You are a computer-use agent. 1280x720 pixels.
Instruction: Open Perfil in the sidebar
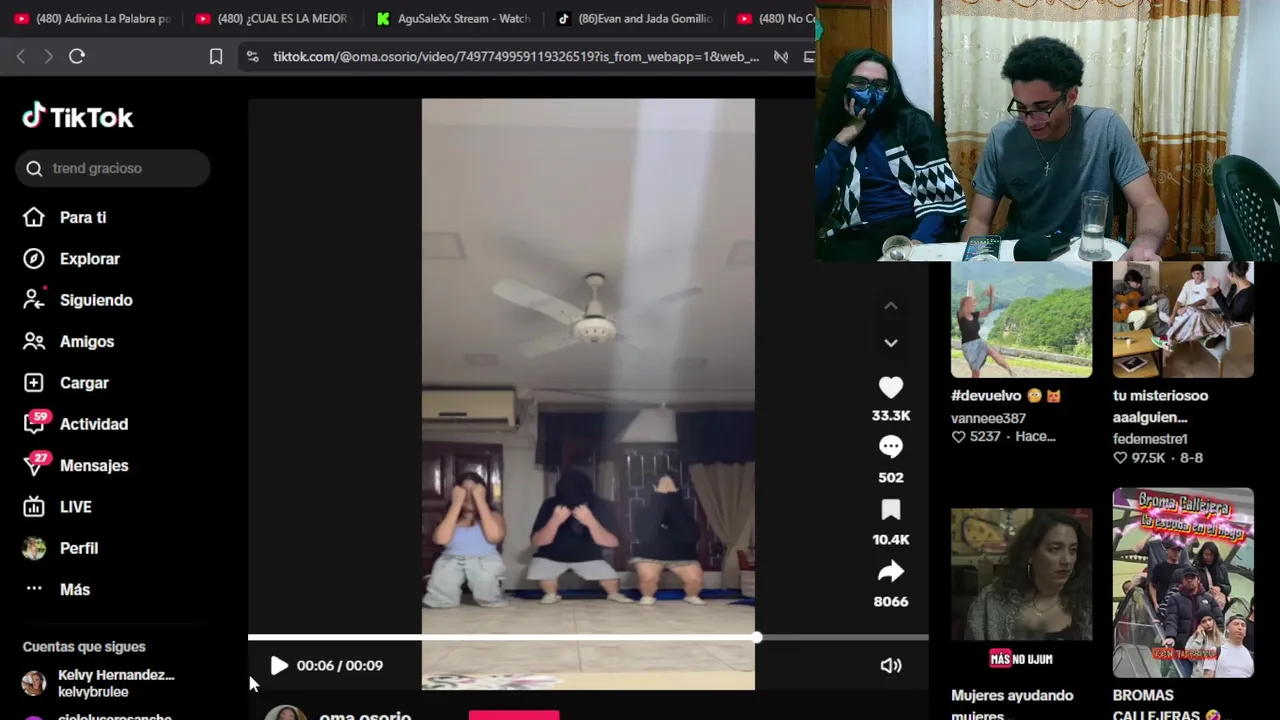pyautogui.click(x=79, y=548)
